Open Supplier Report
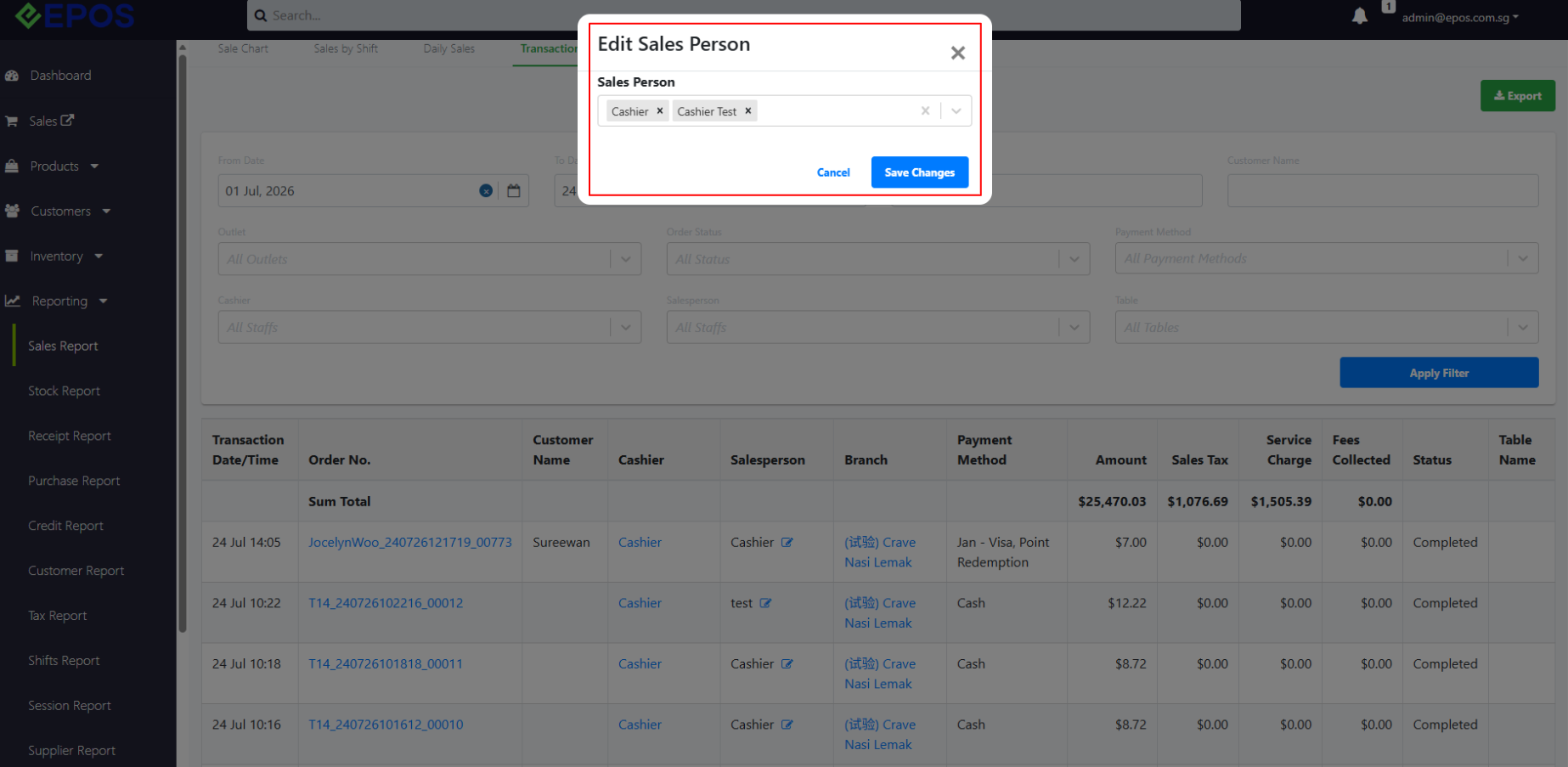 [71, 751]
